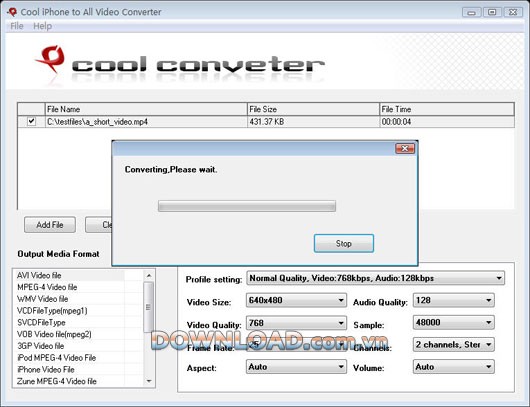
Task: Click the format list scroll down arrow
Action: pyautogui.click(x=149, y=381)
